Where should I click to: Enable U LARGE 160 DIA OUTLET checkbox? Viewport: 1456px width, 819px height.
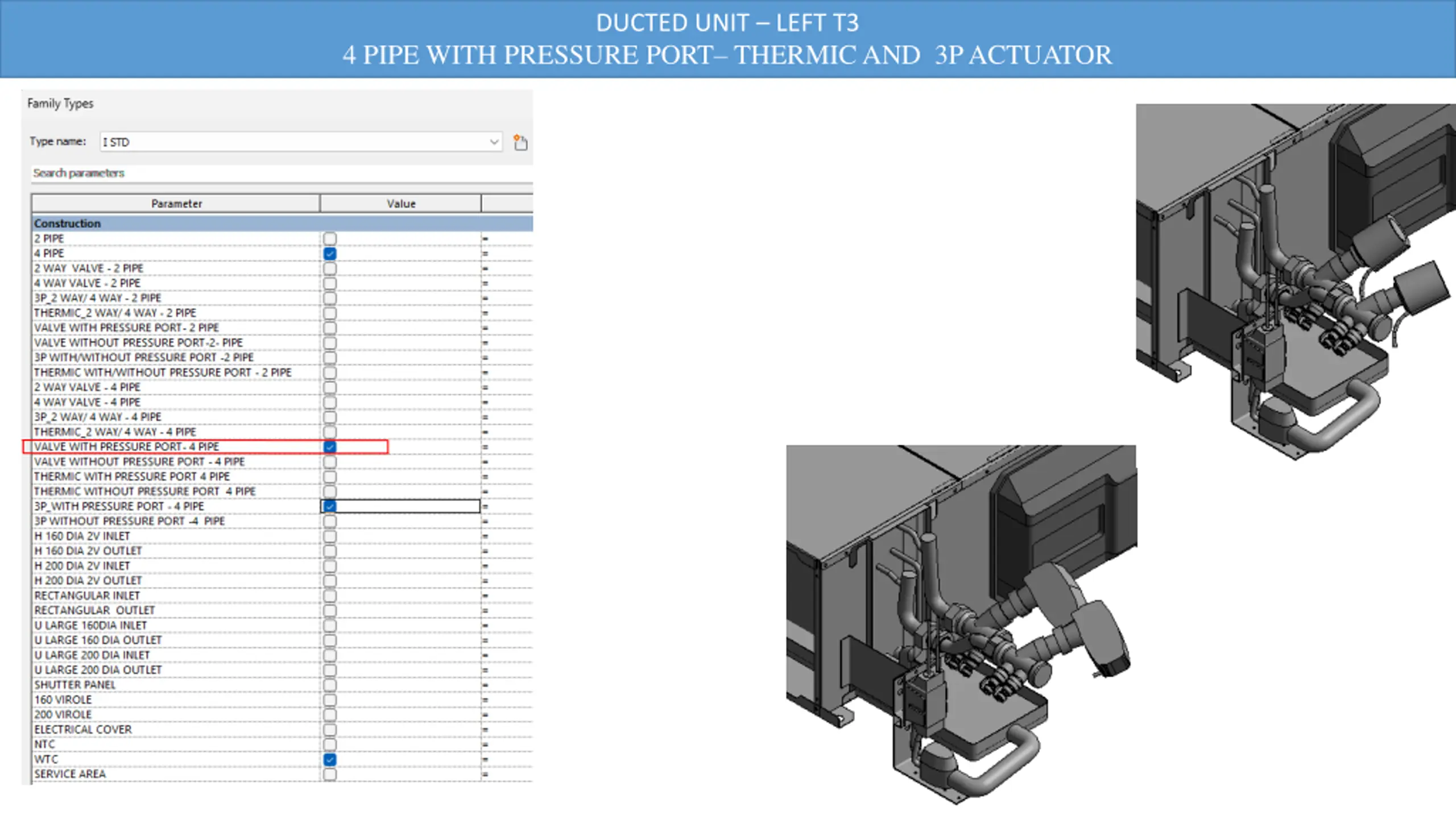tap(330, 640)
